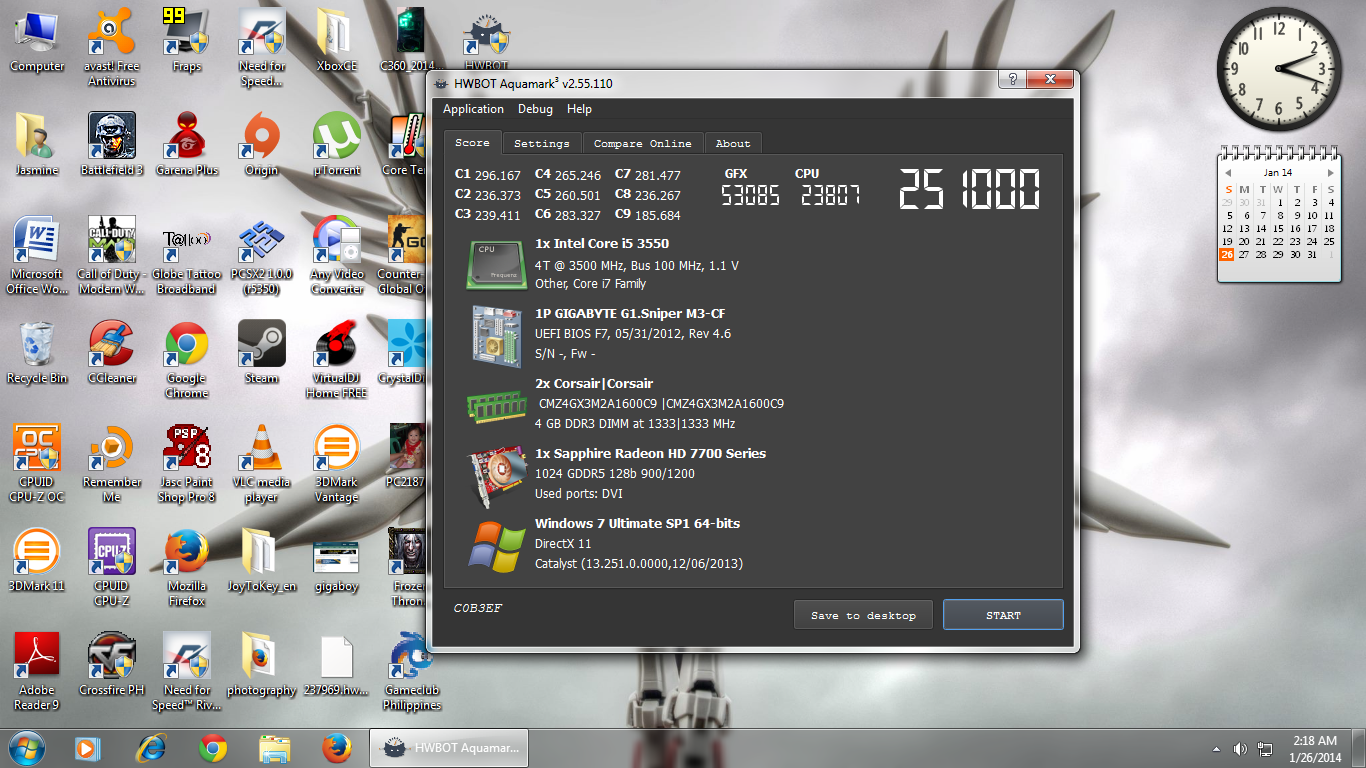
Task: Select the Globe Tattoo Broadband icon
Action: click(x=186, y=256)
